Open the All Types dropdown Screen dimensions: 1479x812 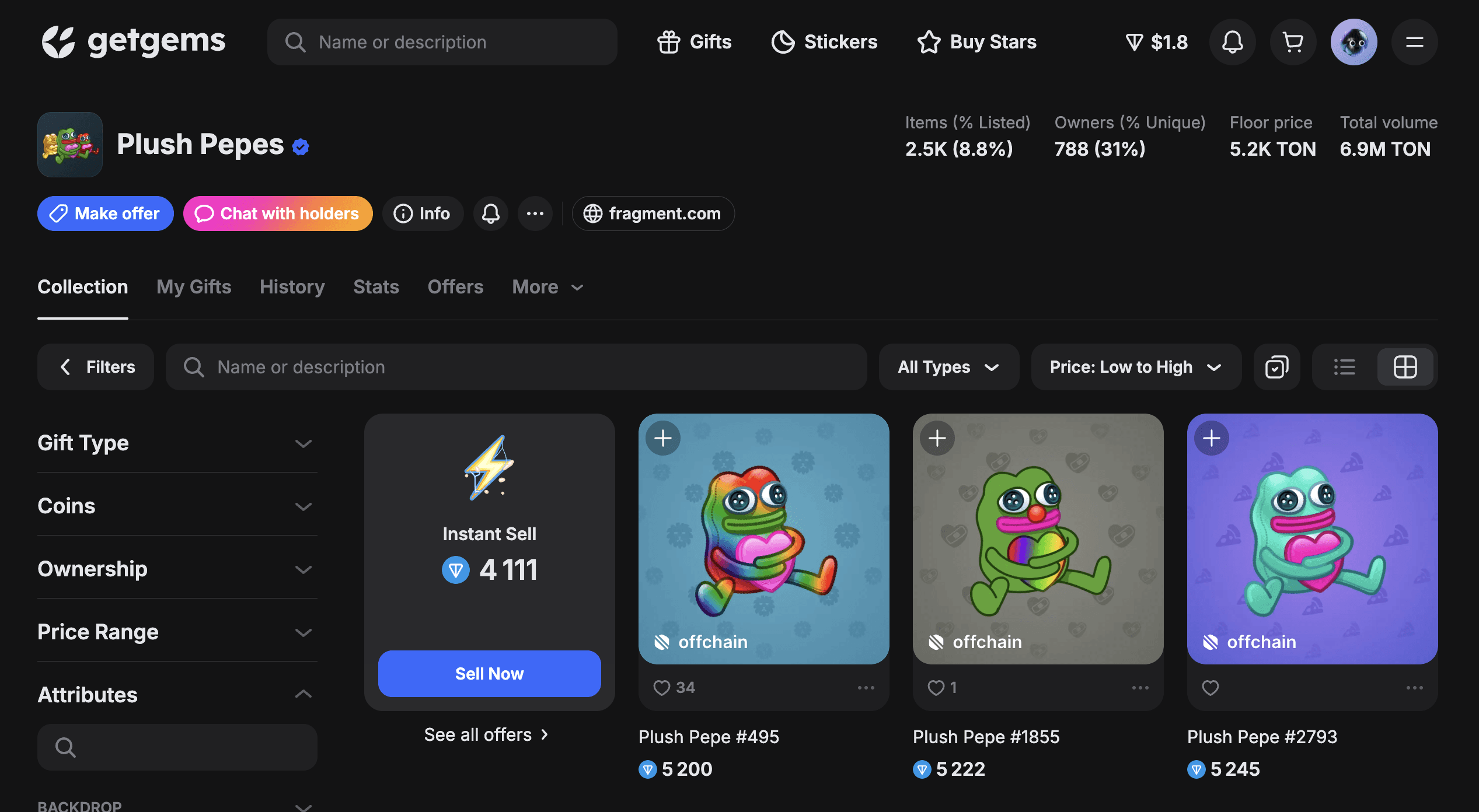pos(948,367)
